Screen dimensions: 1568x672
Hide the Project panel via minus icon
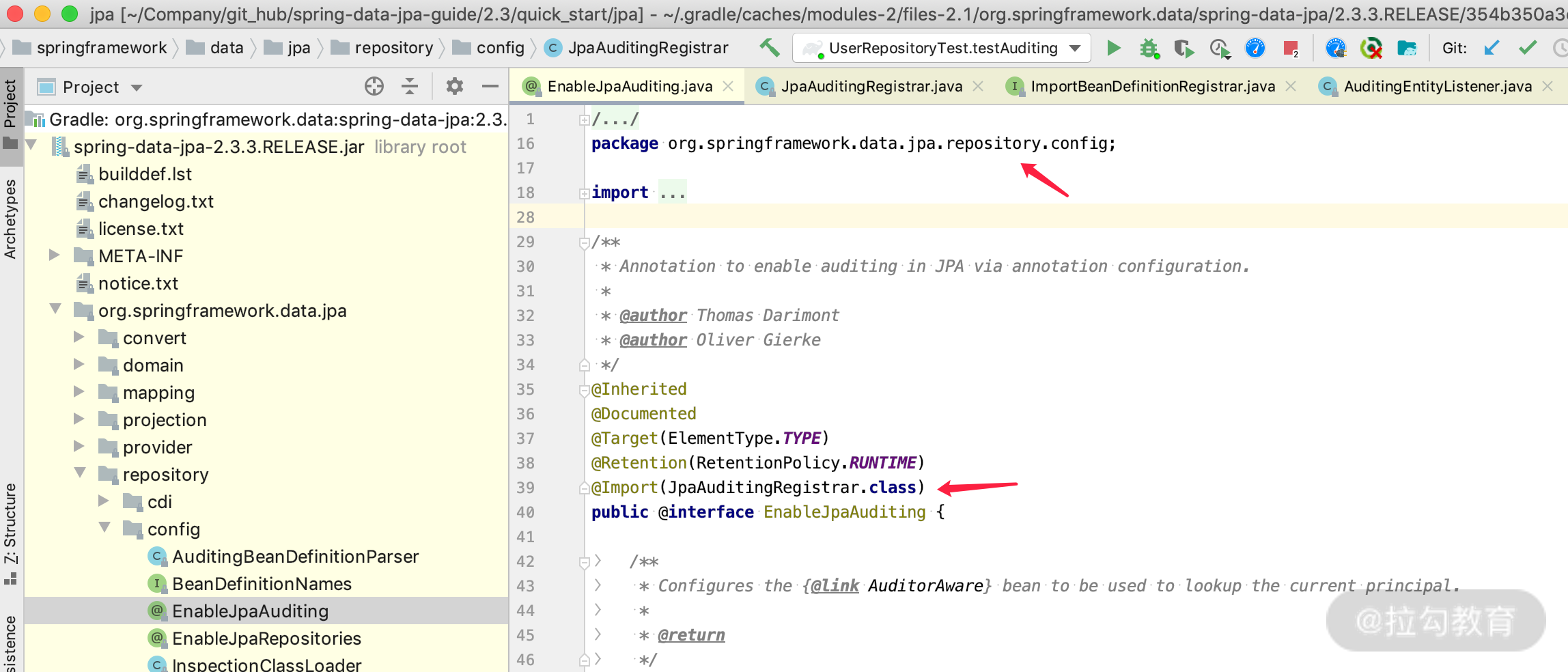click(490, 86)
